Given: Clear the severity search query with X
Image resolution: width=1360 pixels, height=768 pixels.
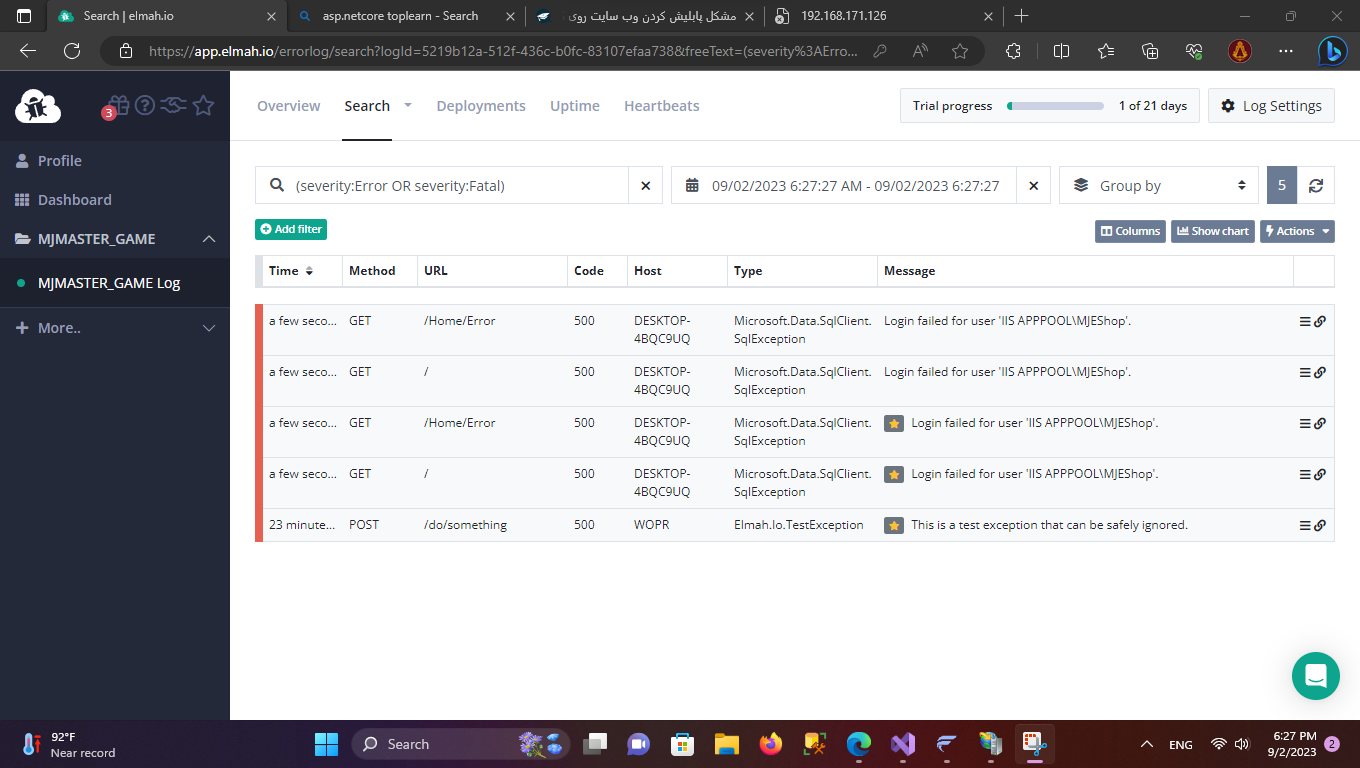Looking at the screenshot, I should [x=645, y=186].
